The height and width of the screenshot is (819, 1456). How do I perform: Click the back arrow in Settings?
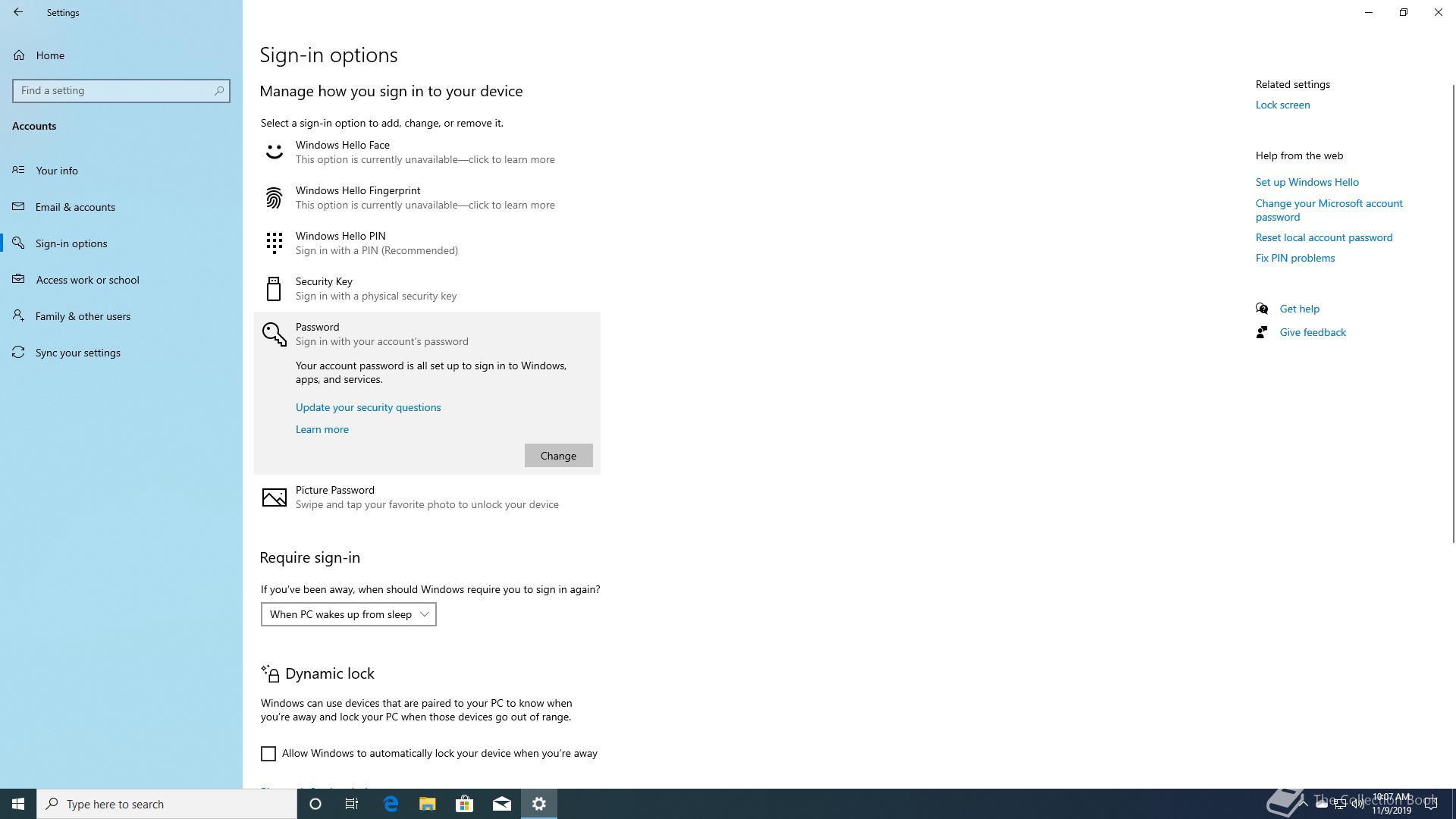[18, 12]
